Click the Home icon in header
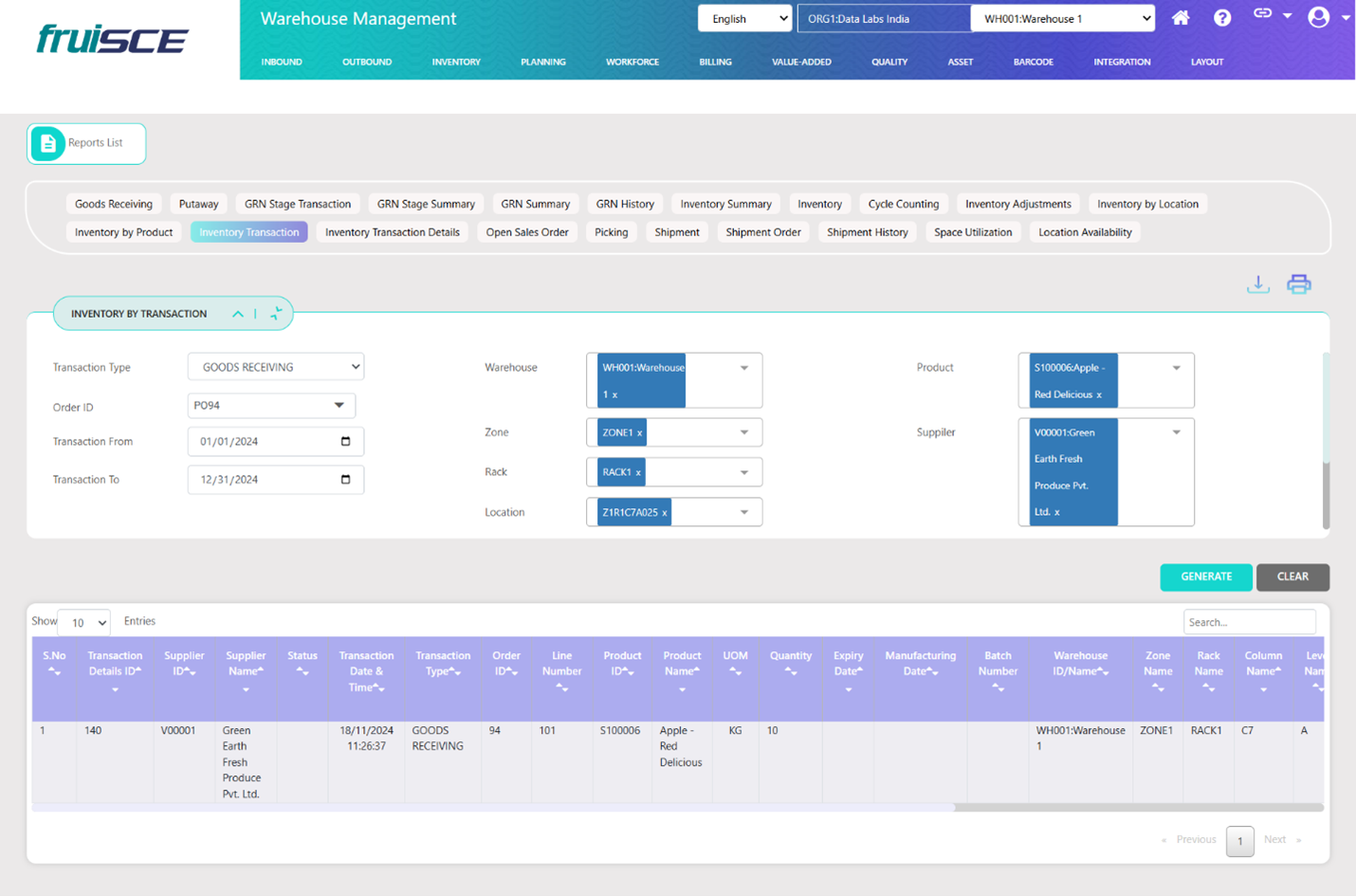The width and height of the screenshot is (1356, 896). pos(1181,18)
